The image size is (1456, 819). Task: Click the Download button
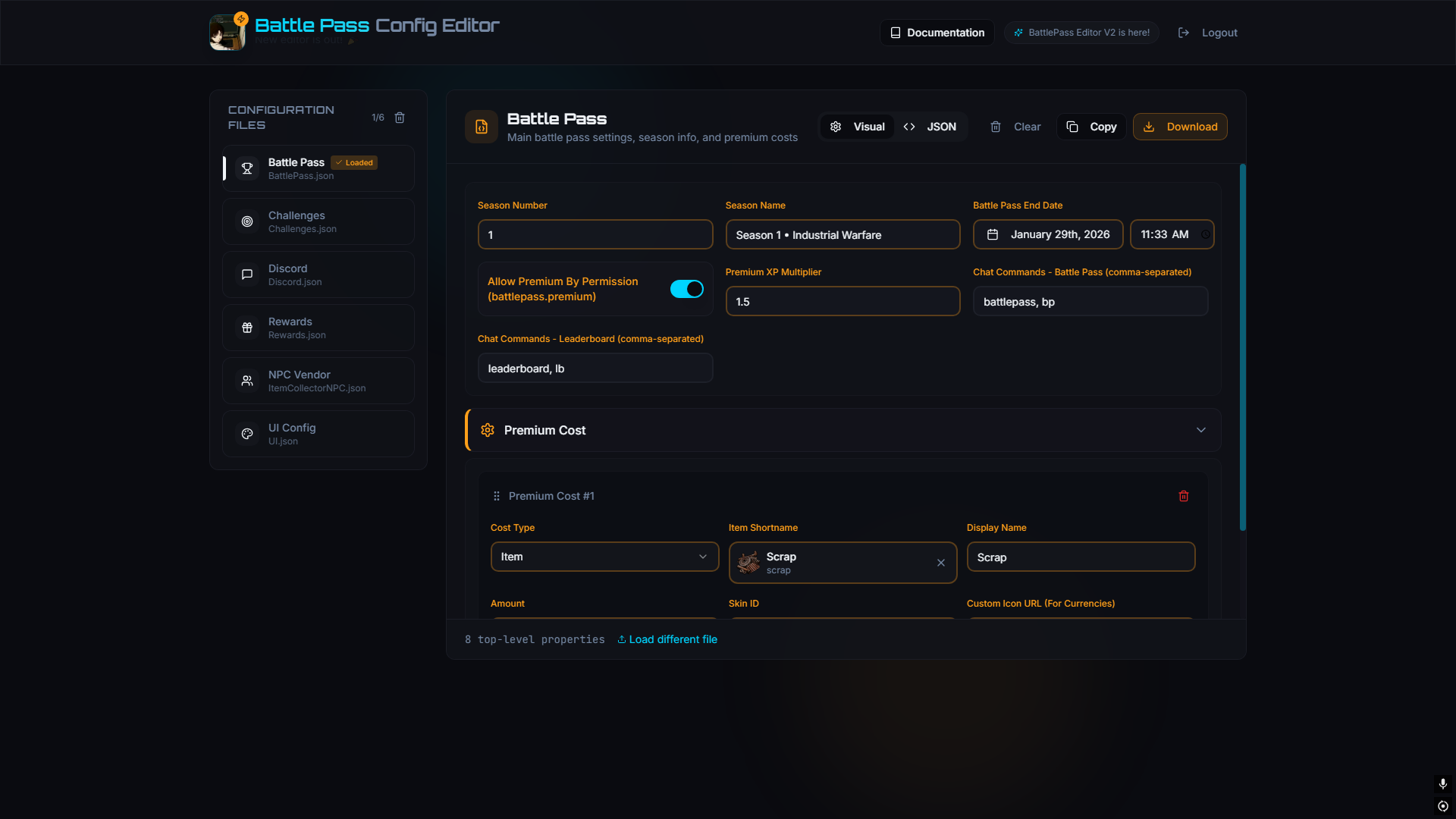tap(1179, 127)
